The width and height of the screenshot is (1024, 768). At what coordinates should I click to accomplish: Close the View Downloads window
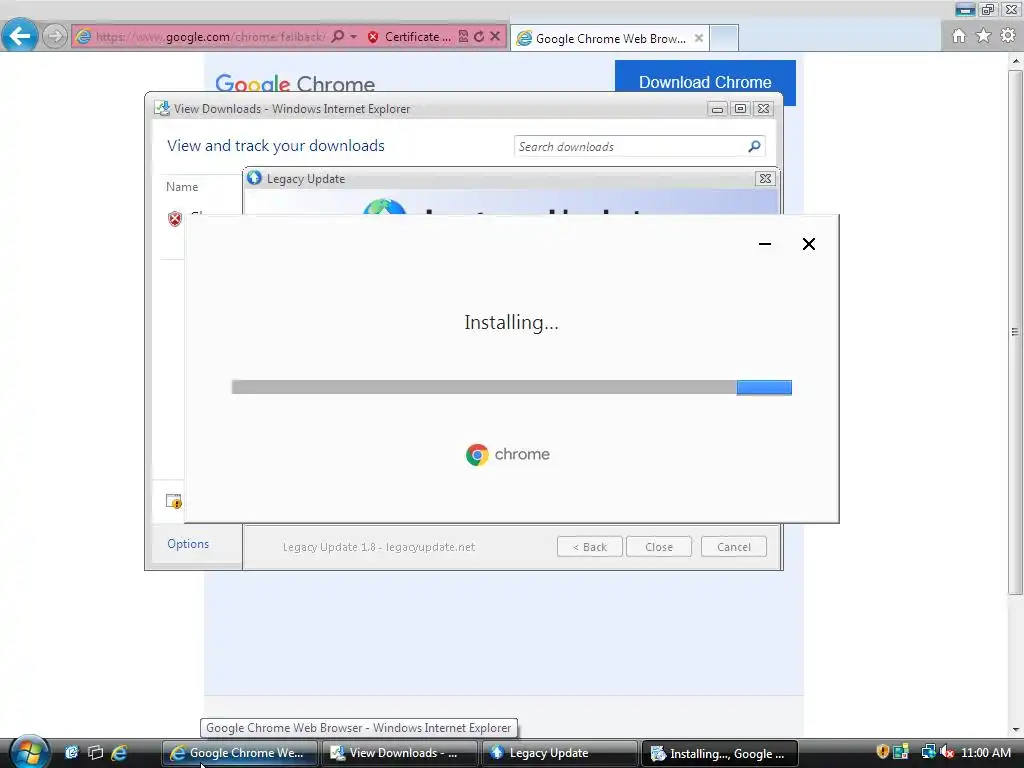tap(763, 109)
